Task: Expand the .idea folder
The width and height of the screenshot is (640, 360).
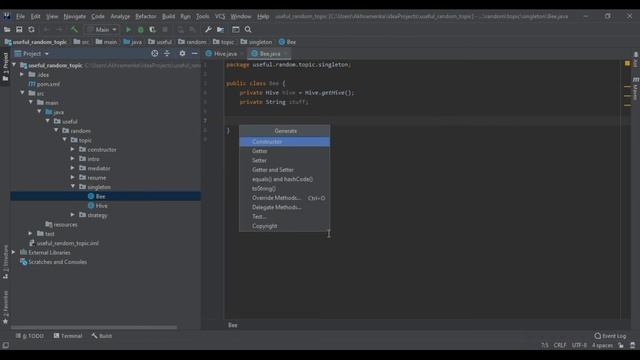Action: 22,74
